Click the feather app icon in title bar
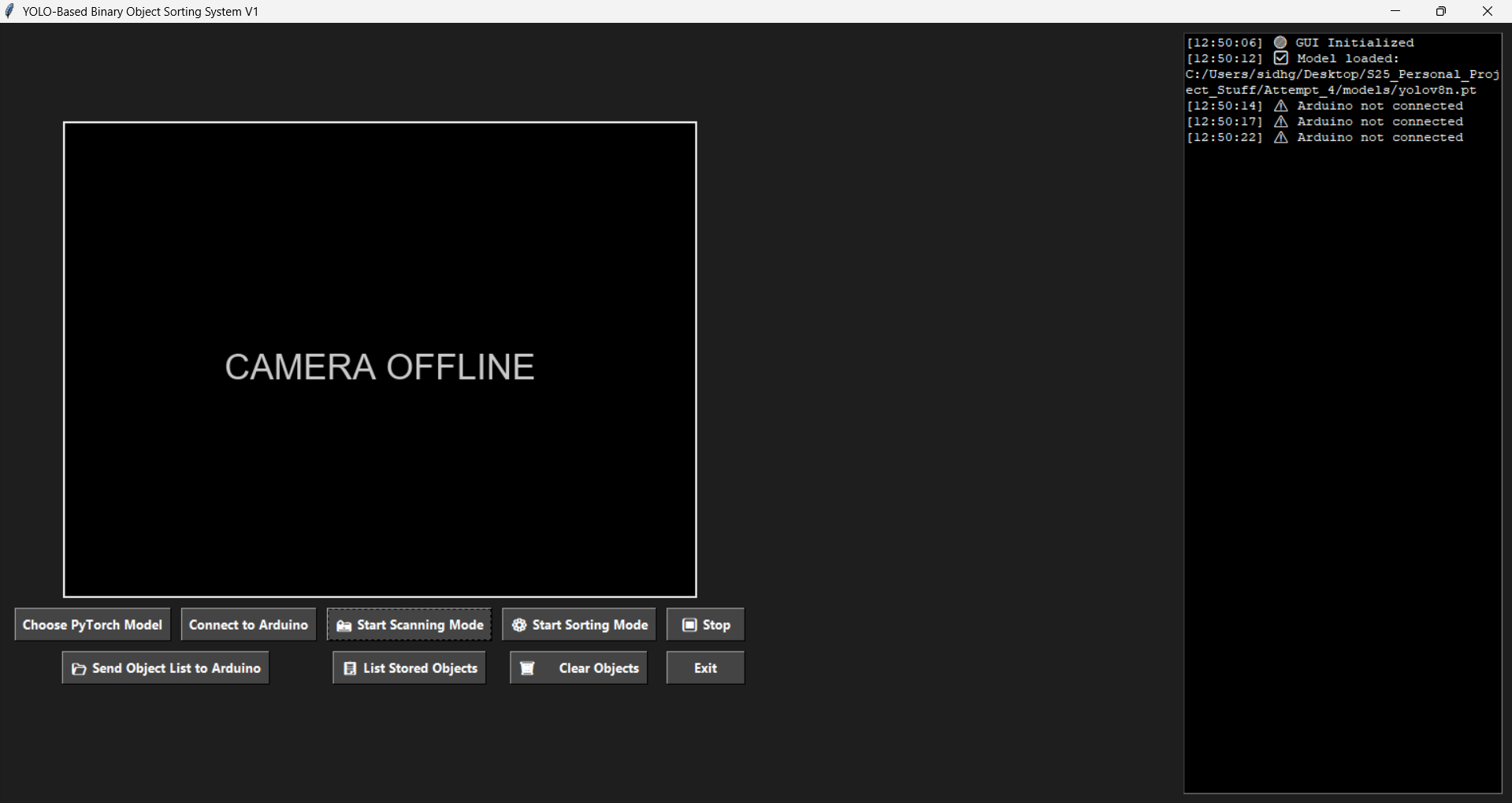 tap(9, 11)
